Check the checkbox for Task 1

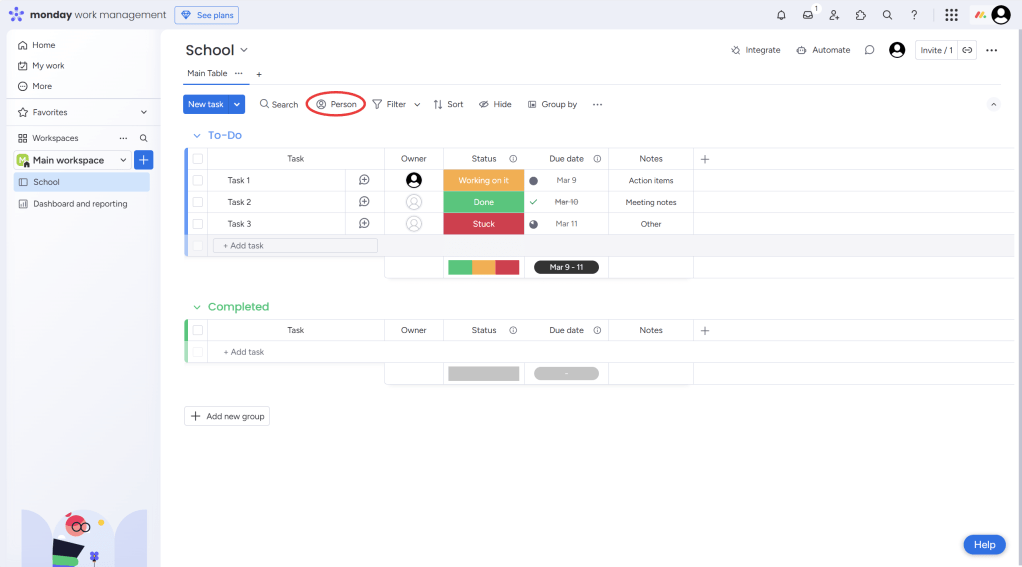pos(198,180)
